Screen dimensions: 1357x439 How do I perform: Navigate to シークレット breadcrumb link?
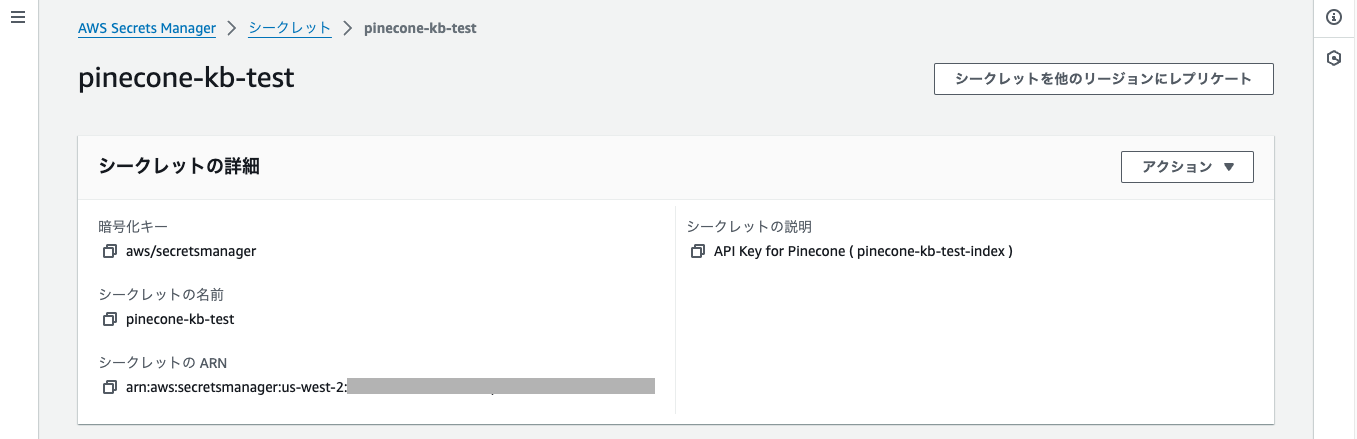point(289,28)
